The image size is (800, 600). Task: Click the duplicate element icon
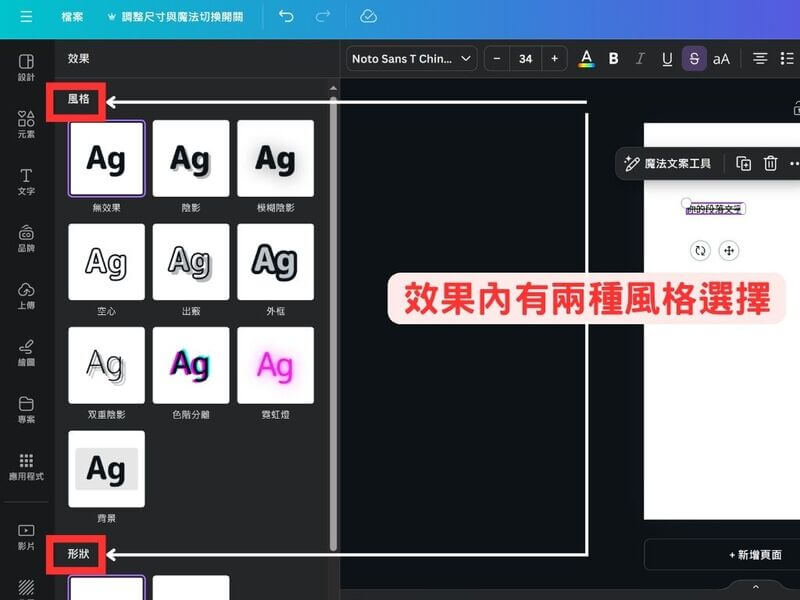743,164
